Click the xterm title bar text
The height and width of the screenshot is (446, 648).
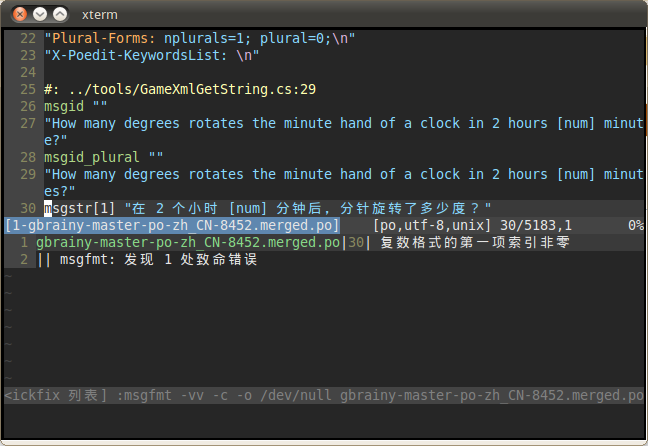pyautogui.click(x=100, y=15)
